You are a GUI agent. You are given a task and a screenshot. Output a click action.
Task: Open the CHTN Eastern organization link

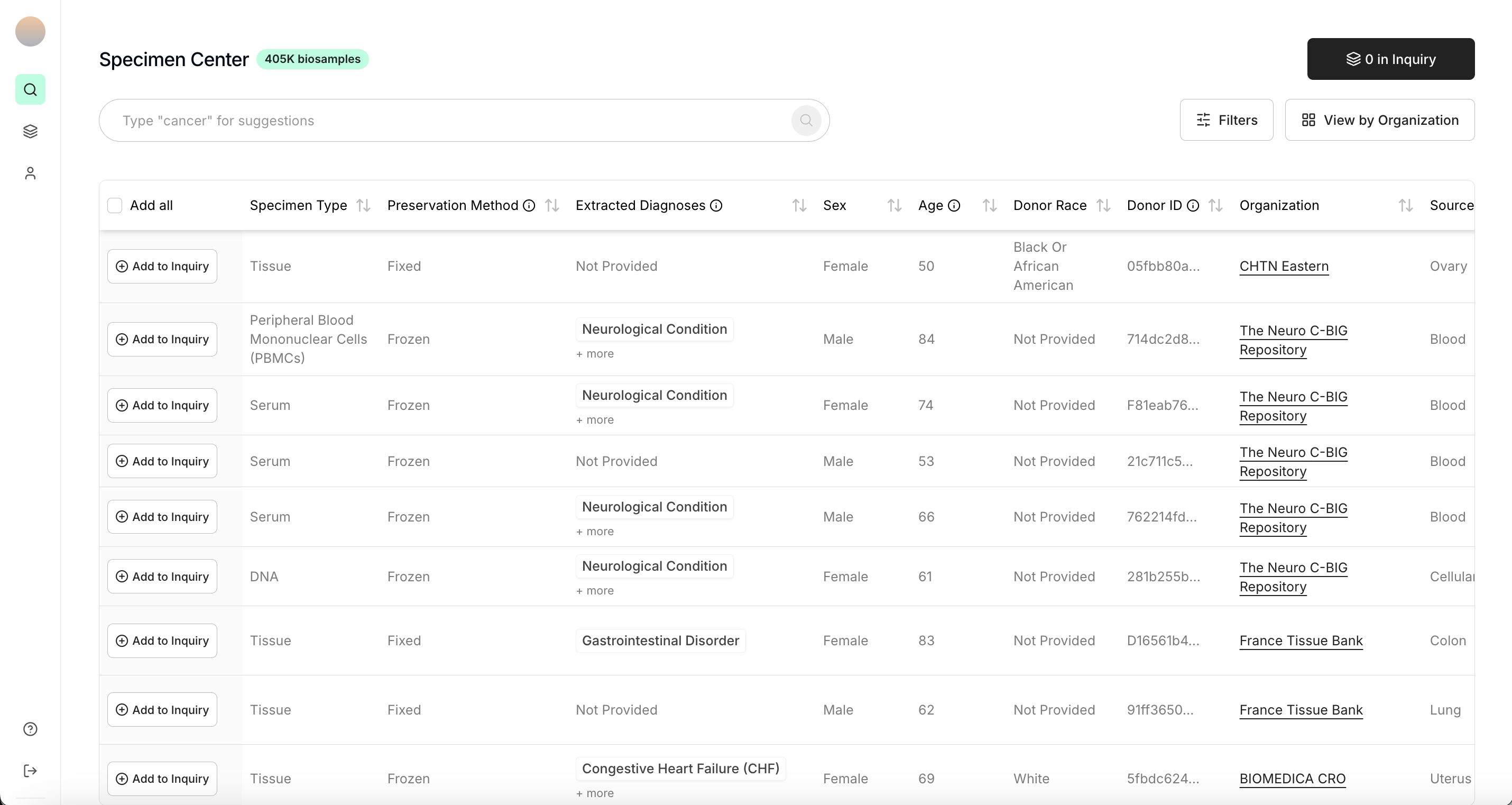[x=1284, y=267]
